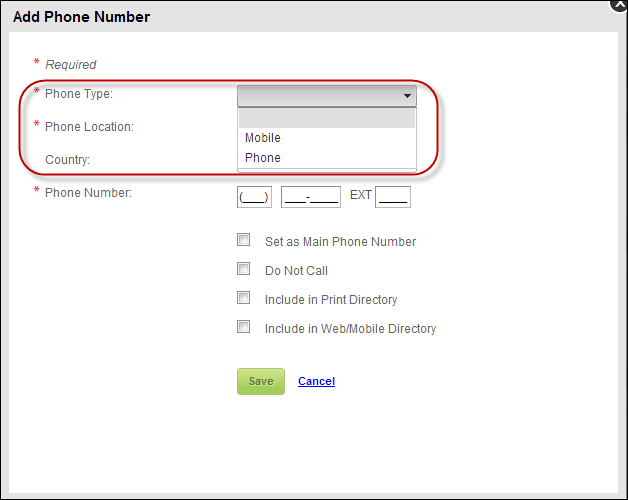Screen dimensions: 628x500
Task: Click the Required legend text
Action: (71, 64)
